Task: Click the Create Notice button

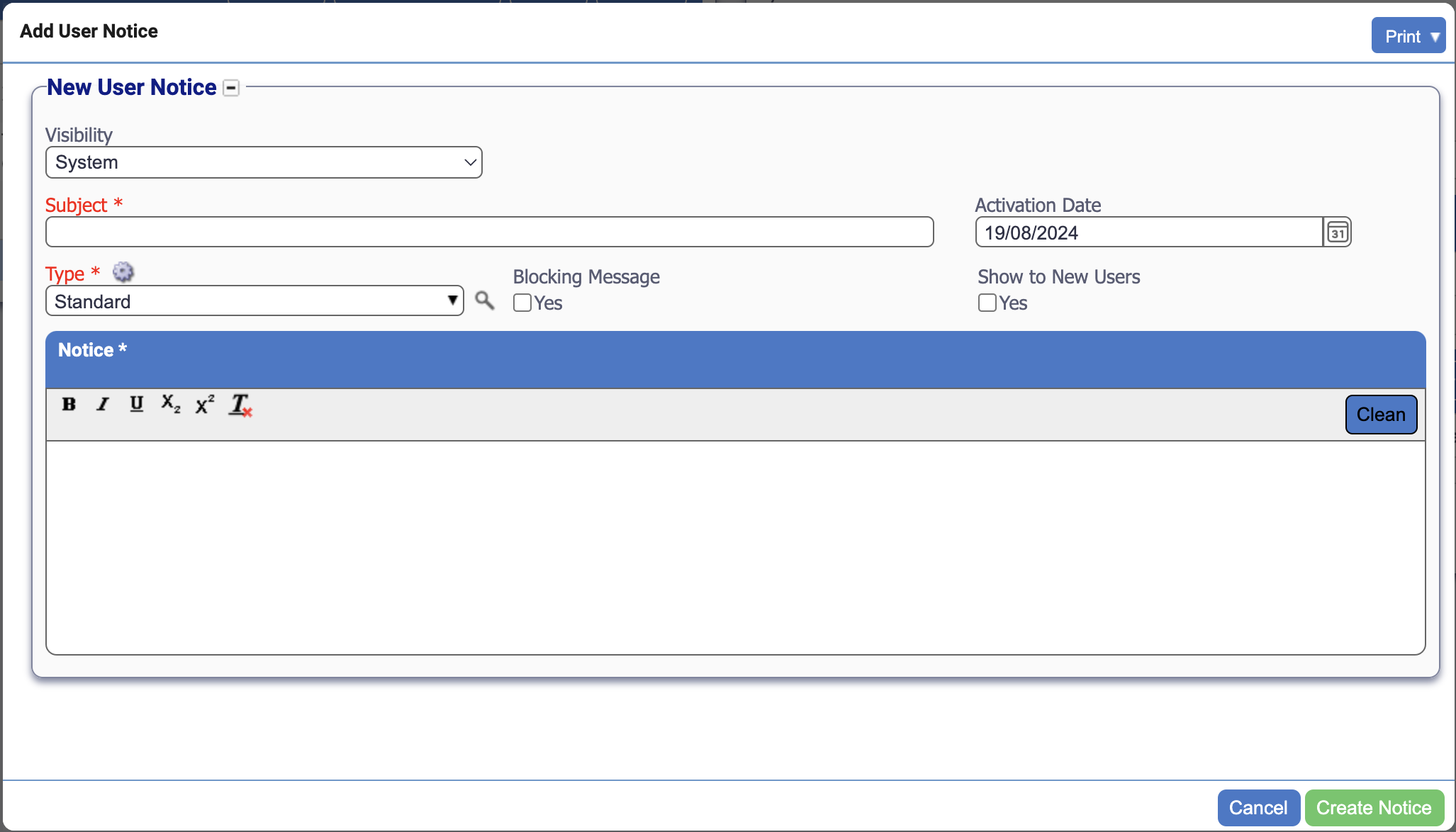Action: coord(1374,808)
